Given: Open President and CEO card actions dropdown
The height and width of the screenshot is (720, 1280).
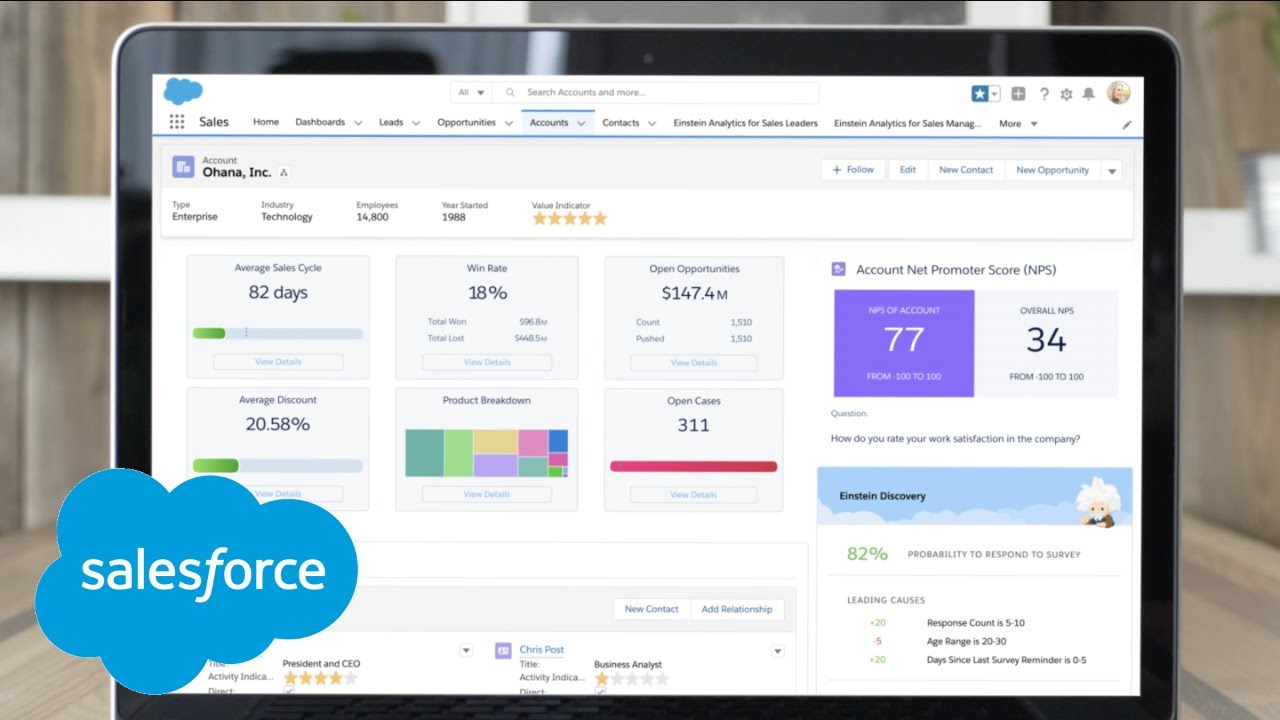Looking at the screenshot, I should (466, 651).
